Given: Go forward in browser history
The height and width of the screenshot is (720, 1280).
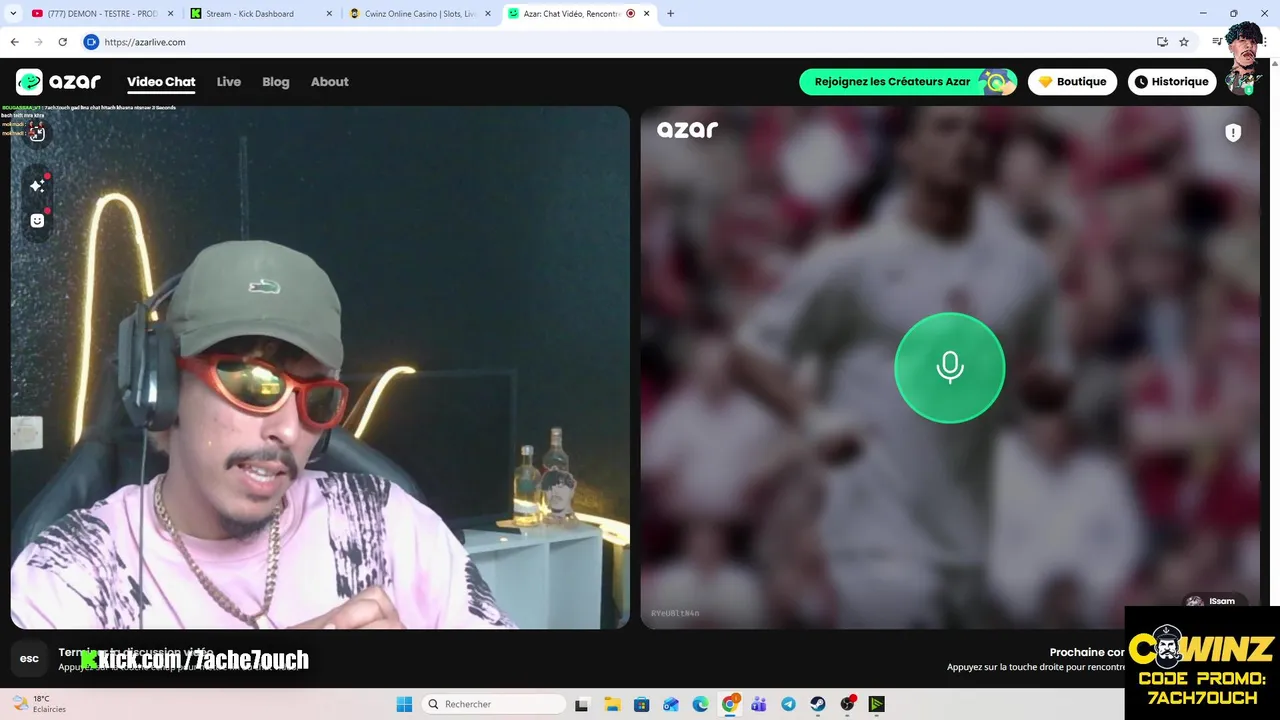Looking at the screenshot, I should coord(38,42).
